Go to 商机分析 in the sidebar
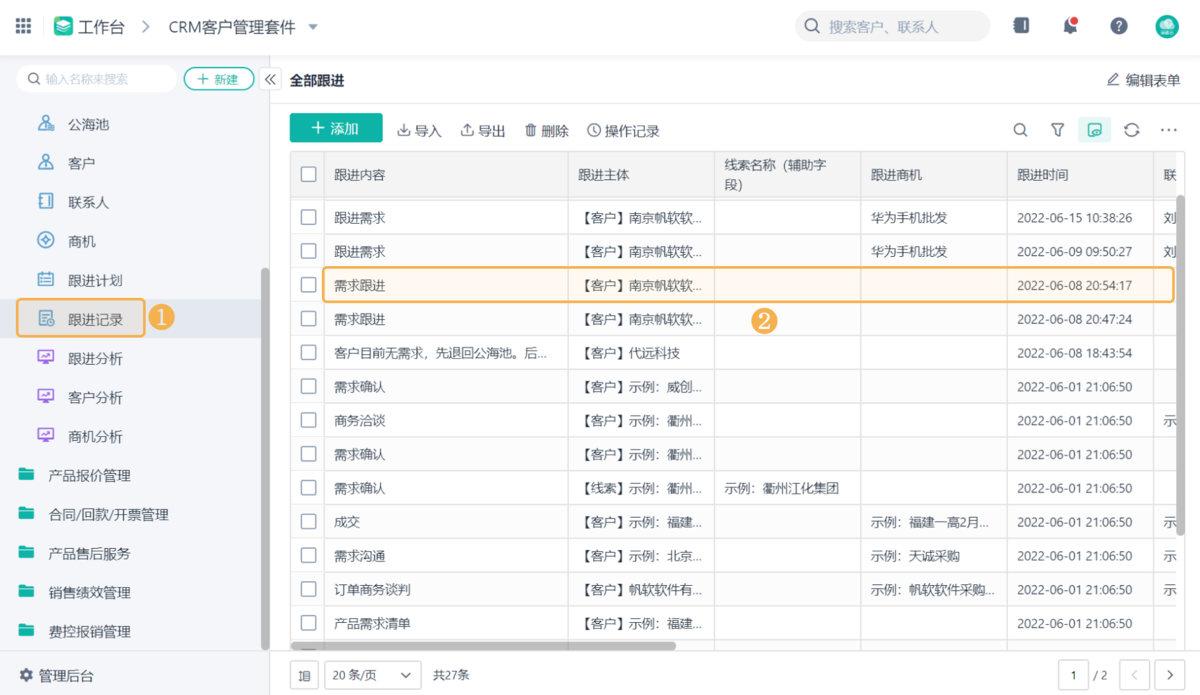The image size is (1200, 695). (95, 436)
